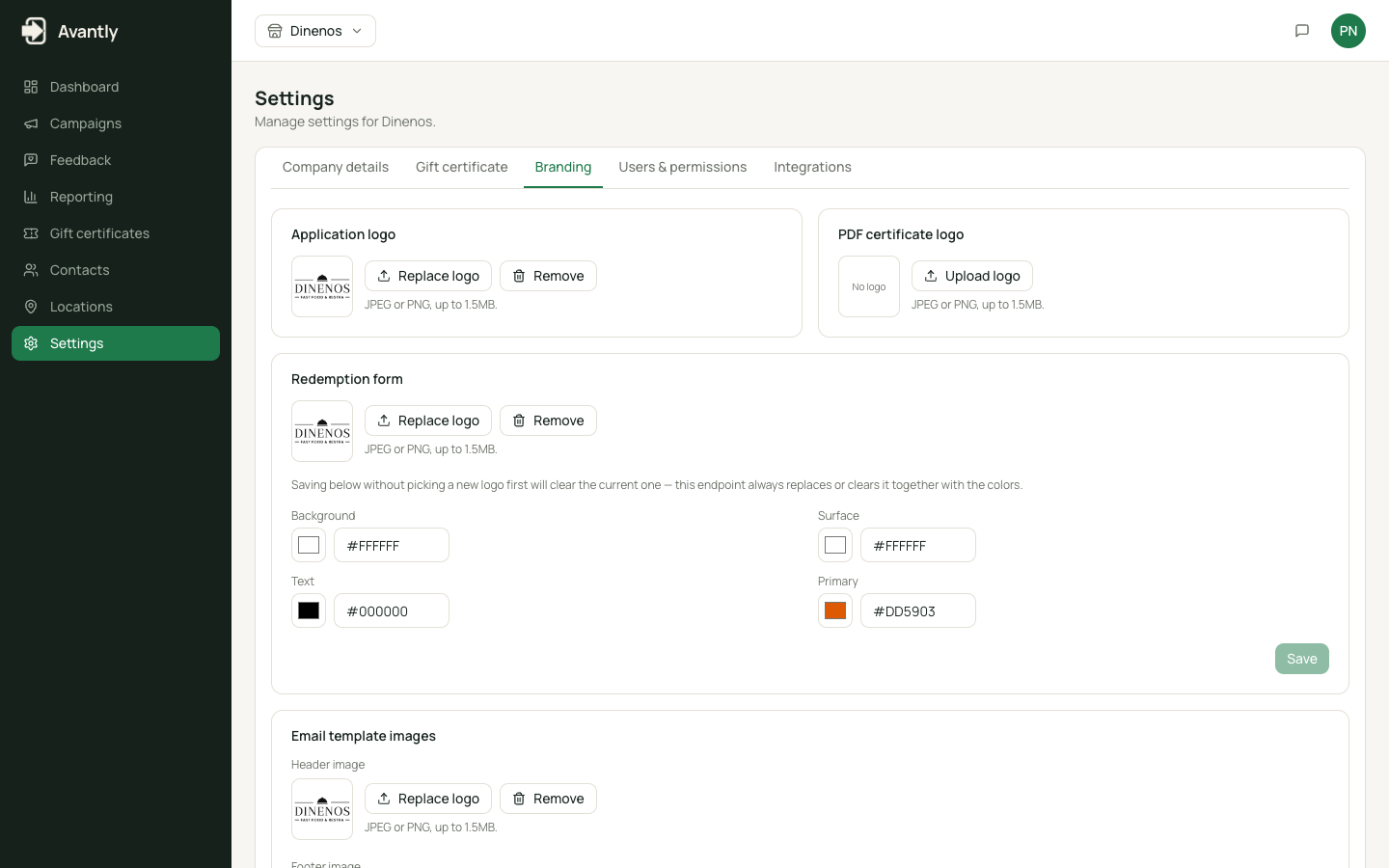This screenshot has height=868, width=1389.
Task: Open the Surface color swatch
Action: [x=835, y=545]
